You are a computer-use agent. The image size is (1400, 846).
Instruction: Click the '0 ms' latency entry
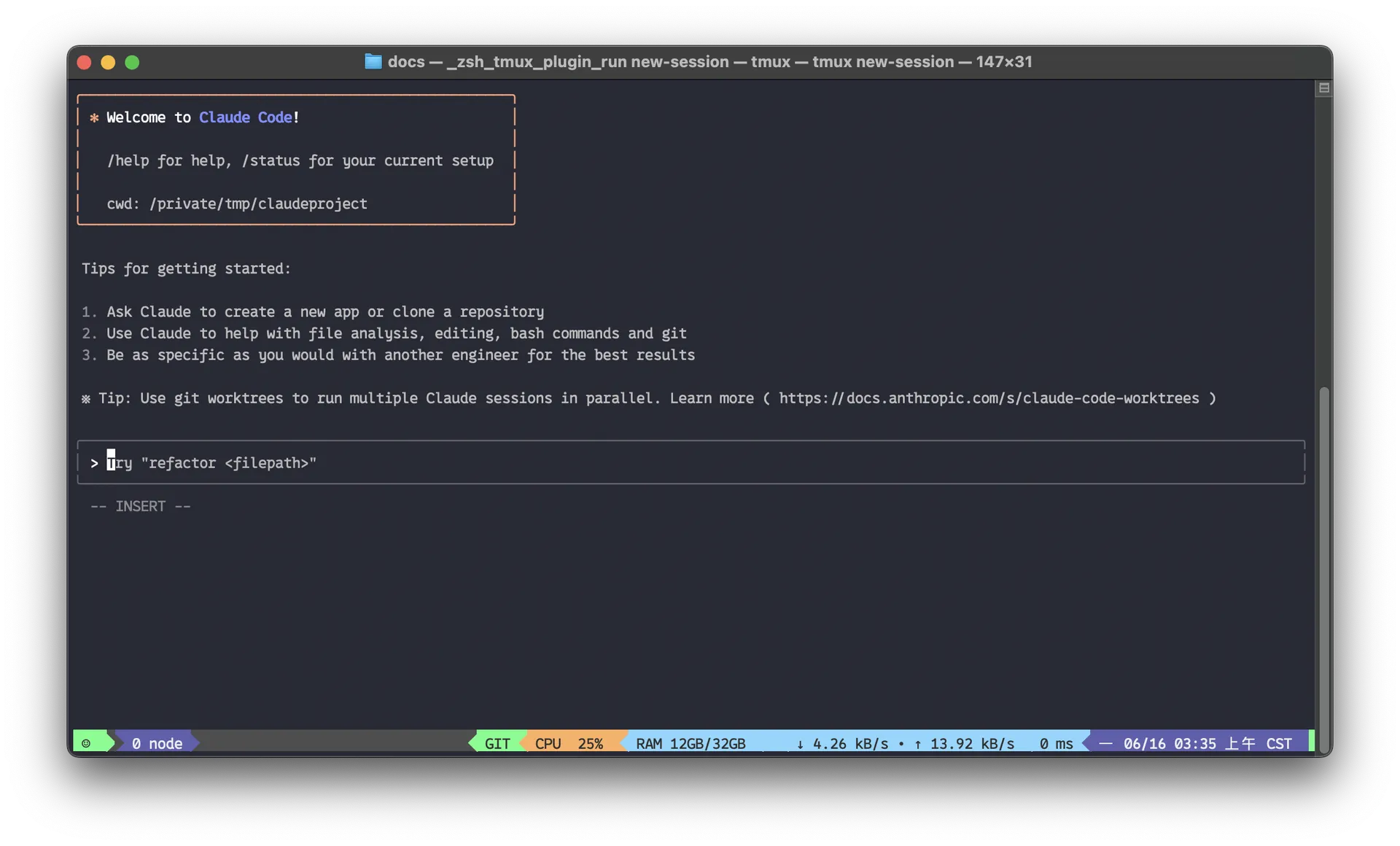point(1056,743)
